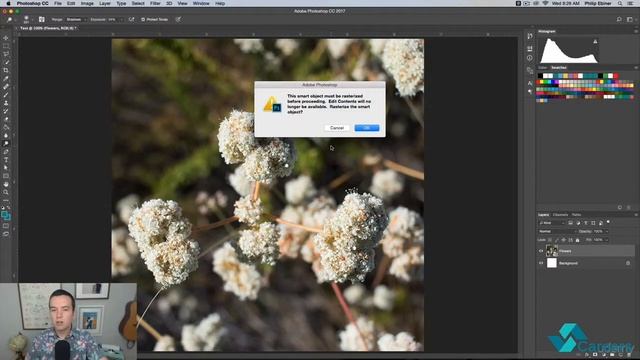Select the Pen tool
The image size is (640, 360).
point(6,152)
